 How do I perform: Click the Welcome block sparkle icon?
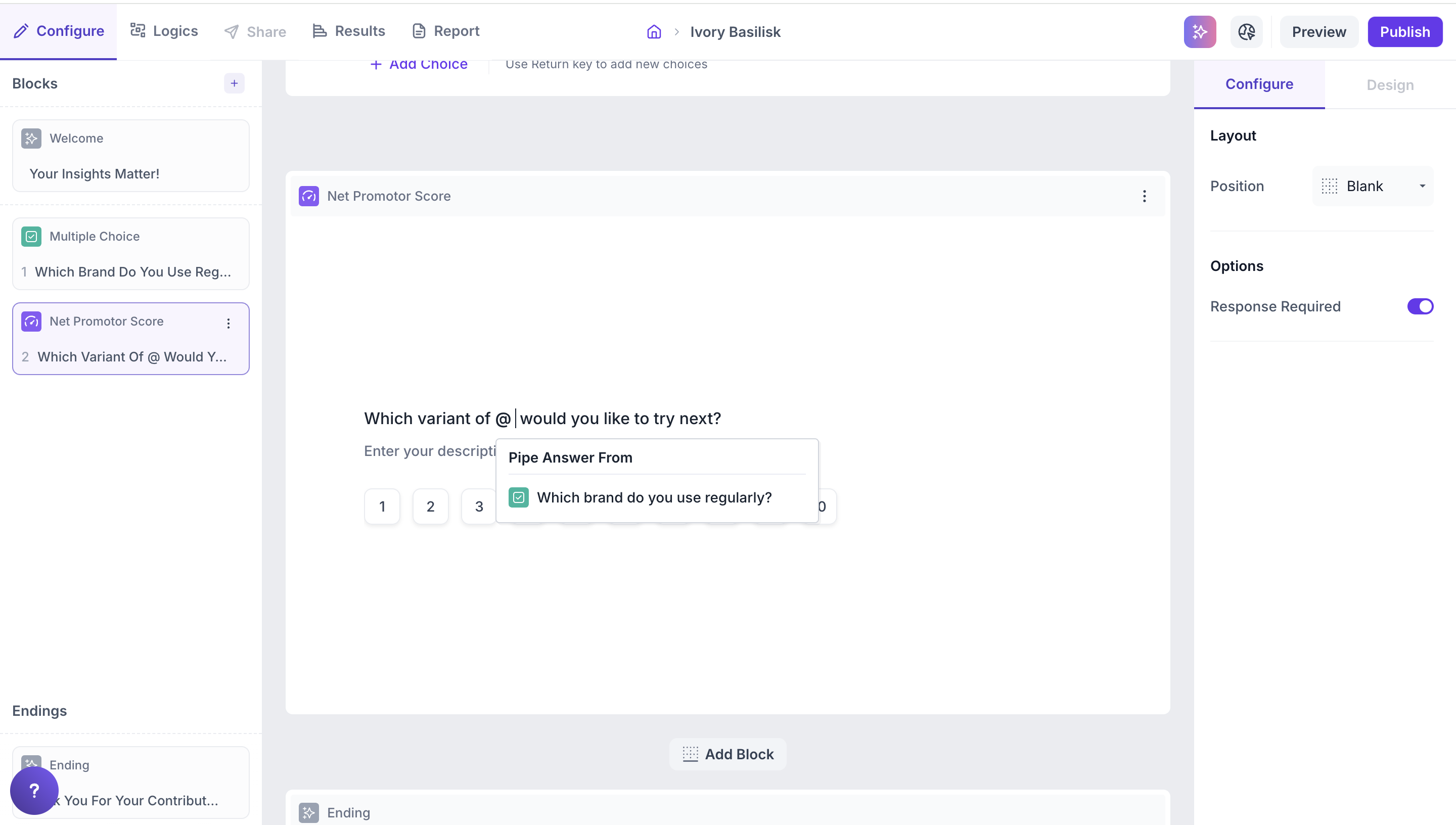click(x=31, y=138)
